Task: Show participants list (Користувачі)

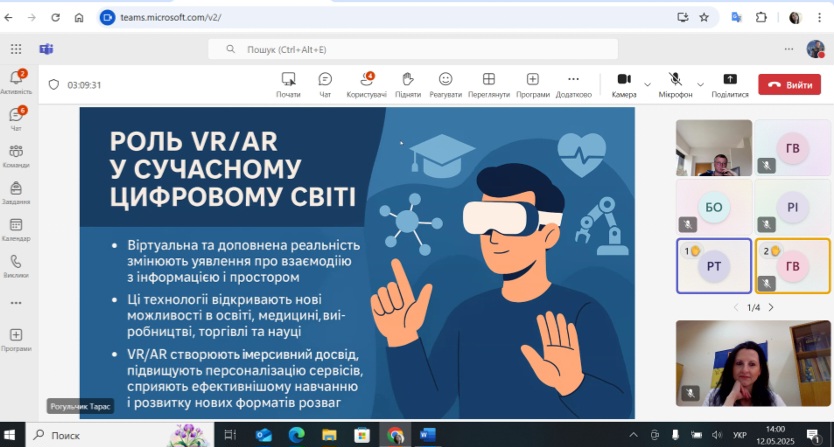Action: tap(366, 83)
